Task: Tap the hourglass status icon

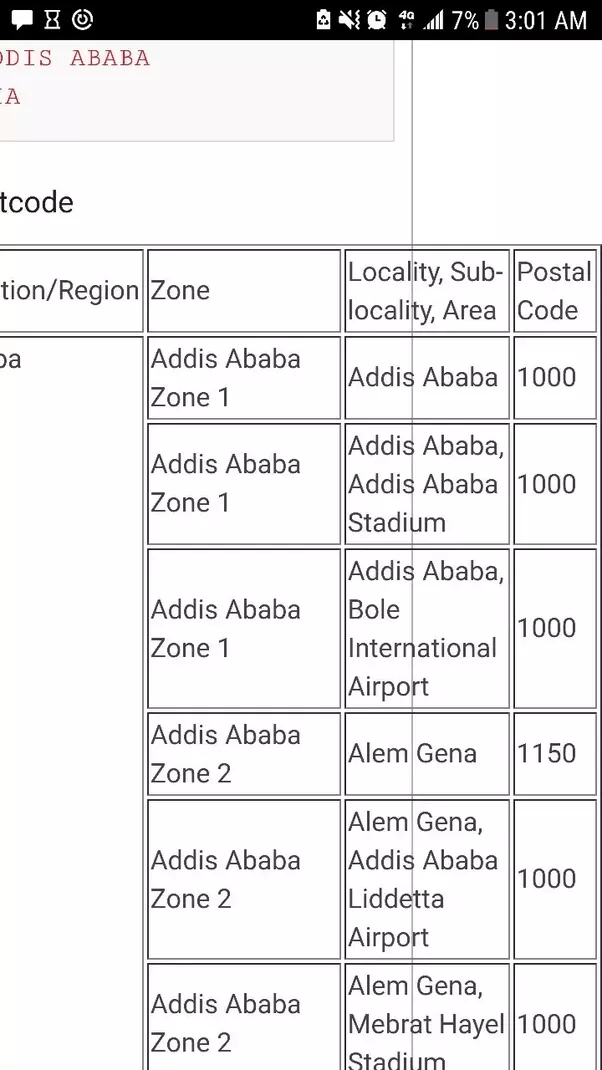Action: (52, 19)
